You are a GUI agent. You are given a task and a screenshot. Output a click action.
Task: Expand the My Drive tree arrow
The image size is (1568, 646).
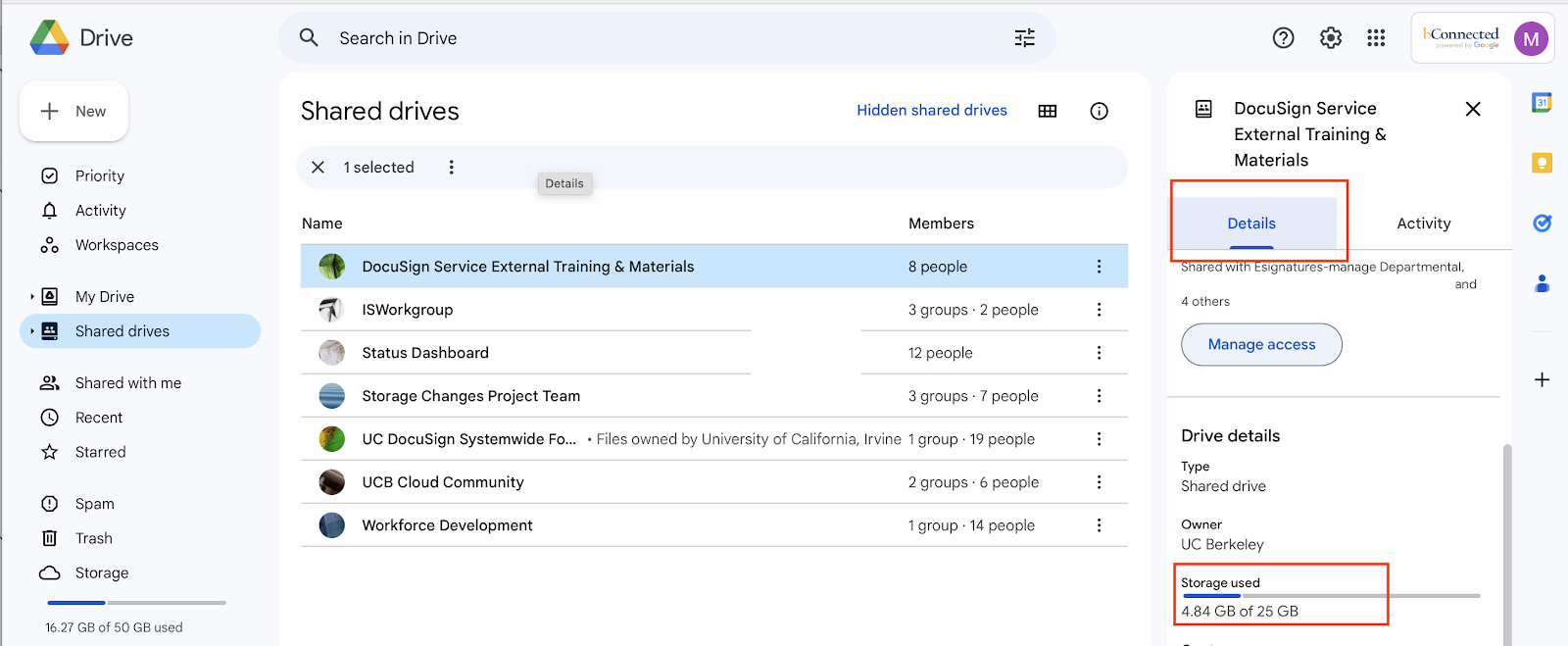tap(31, 297)
